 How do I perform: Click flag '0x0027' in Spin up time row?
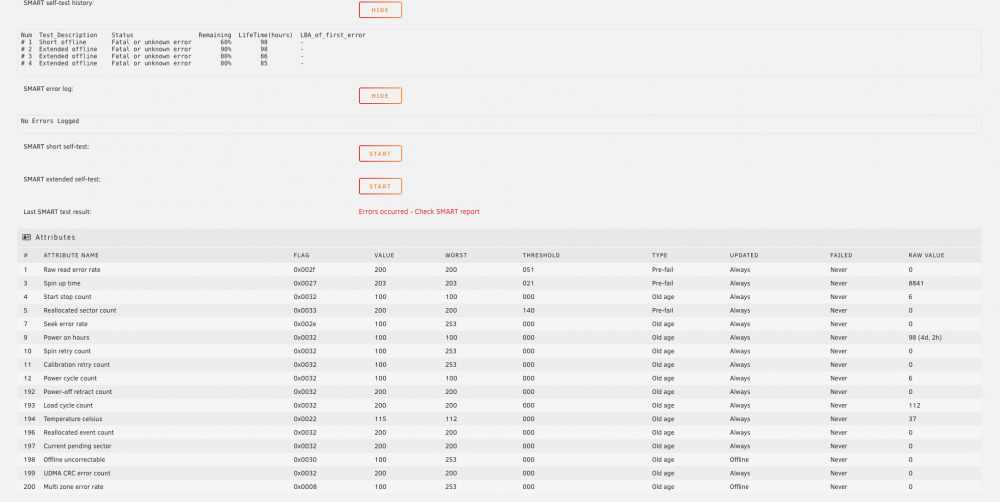(305, 283)
